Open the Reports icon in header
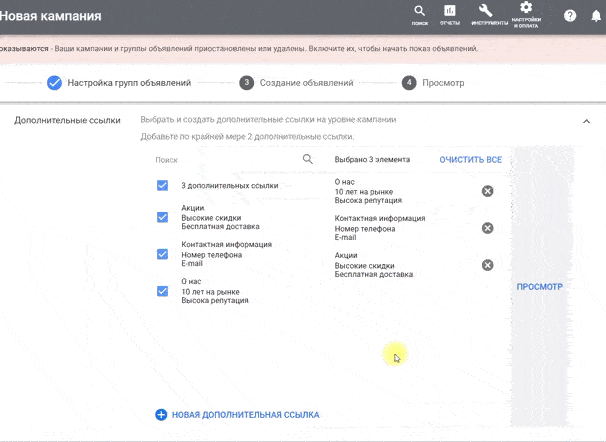Viewport: 606px width, 442px height. point(450,15)
